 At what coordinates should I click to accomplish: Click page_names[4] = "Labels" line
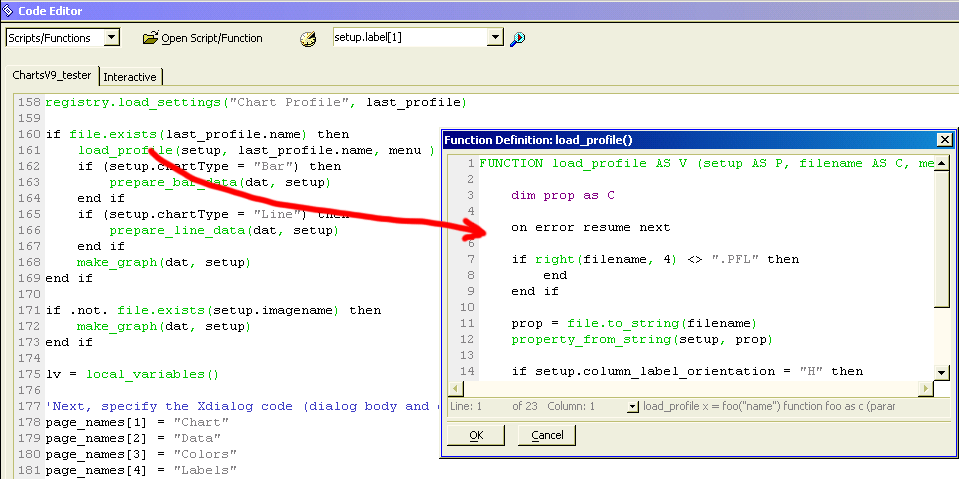pyautogui.click(x=141, y=470)
